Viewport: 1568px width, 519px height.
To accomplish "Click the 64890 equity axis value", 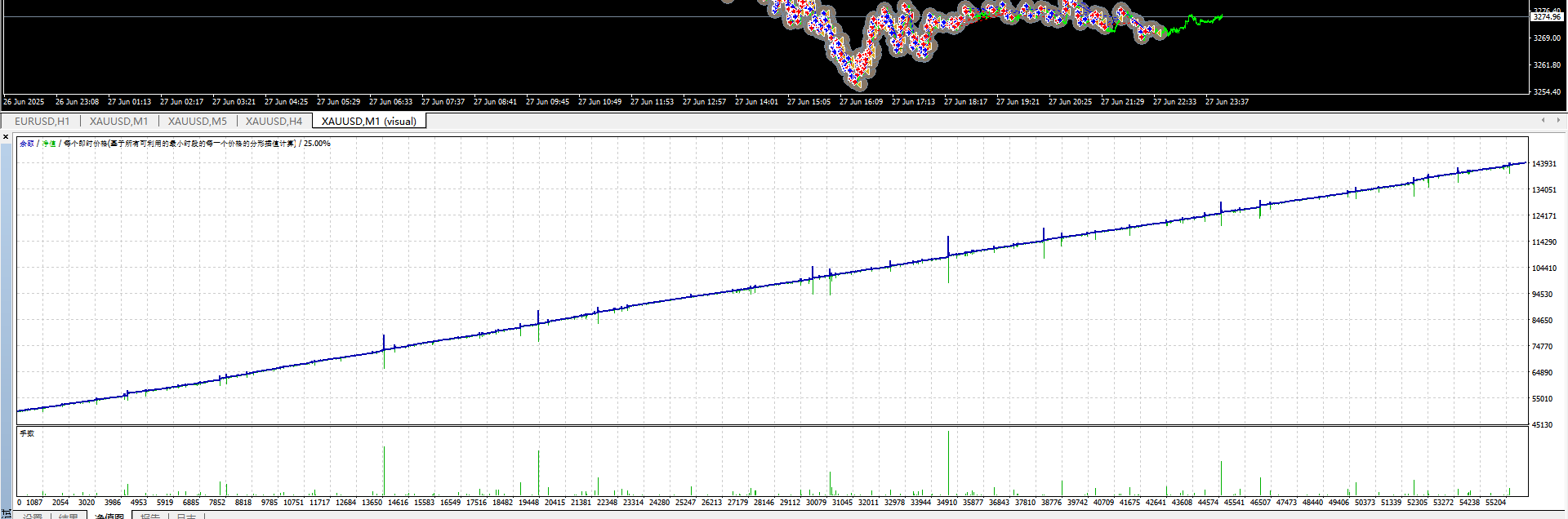I will [1542, 373].
